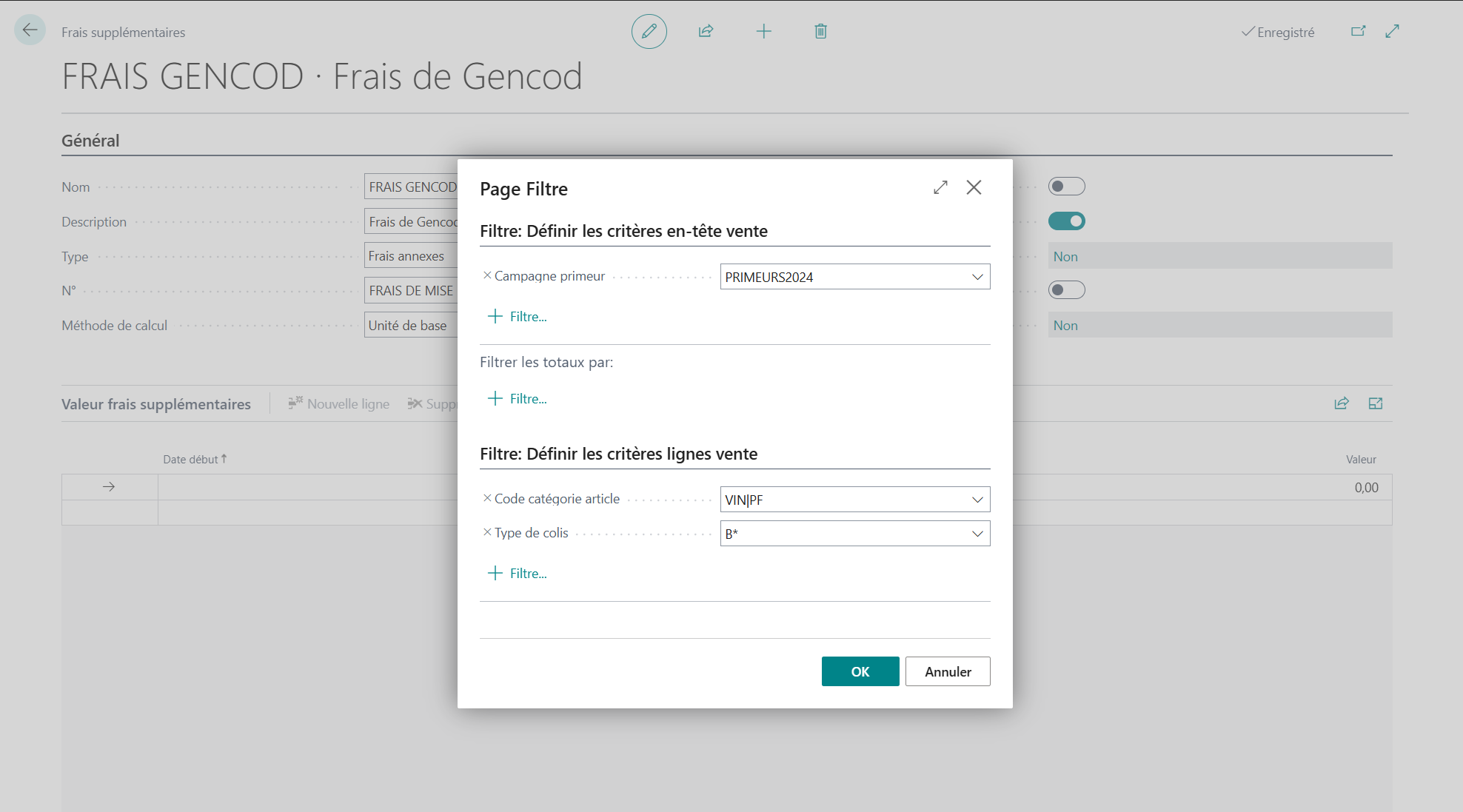
Task: Click the Non field beside Type row
Action: (1220, 256)
